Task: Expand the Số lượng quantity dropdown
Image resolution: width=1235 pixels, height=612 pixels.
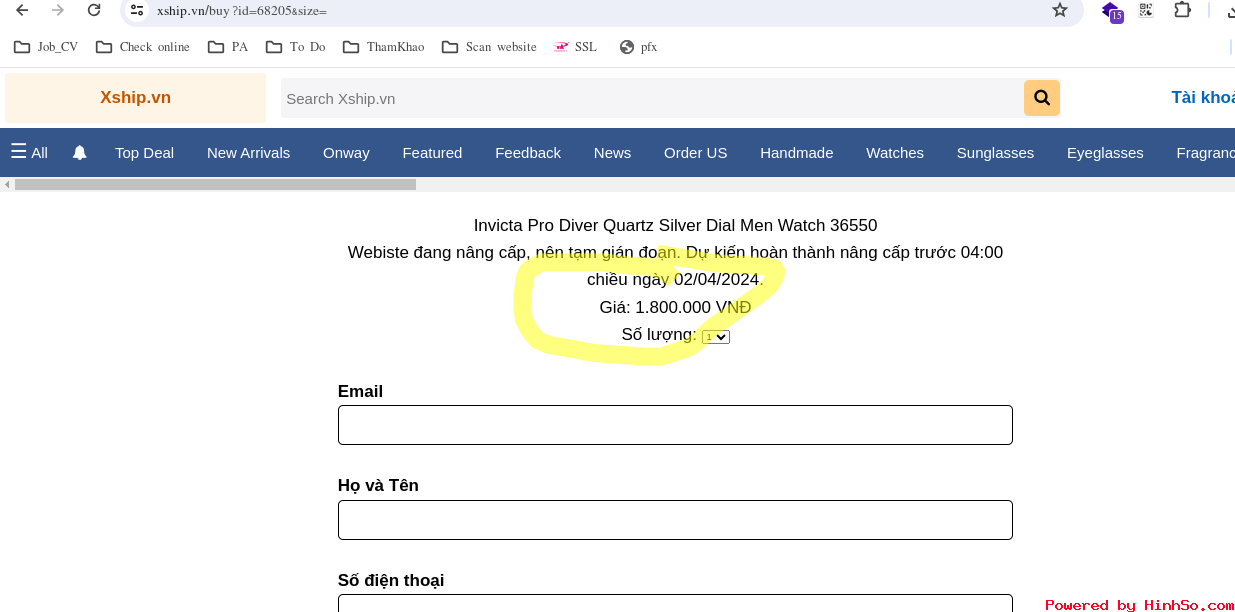Action: click(x=716, y=337)
